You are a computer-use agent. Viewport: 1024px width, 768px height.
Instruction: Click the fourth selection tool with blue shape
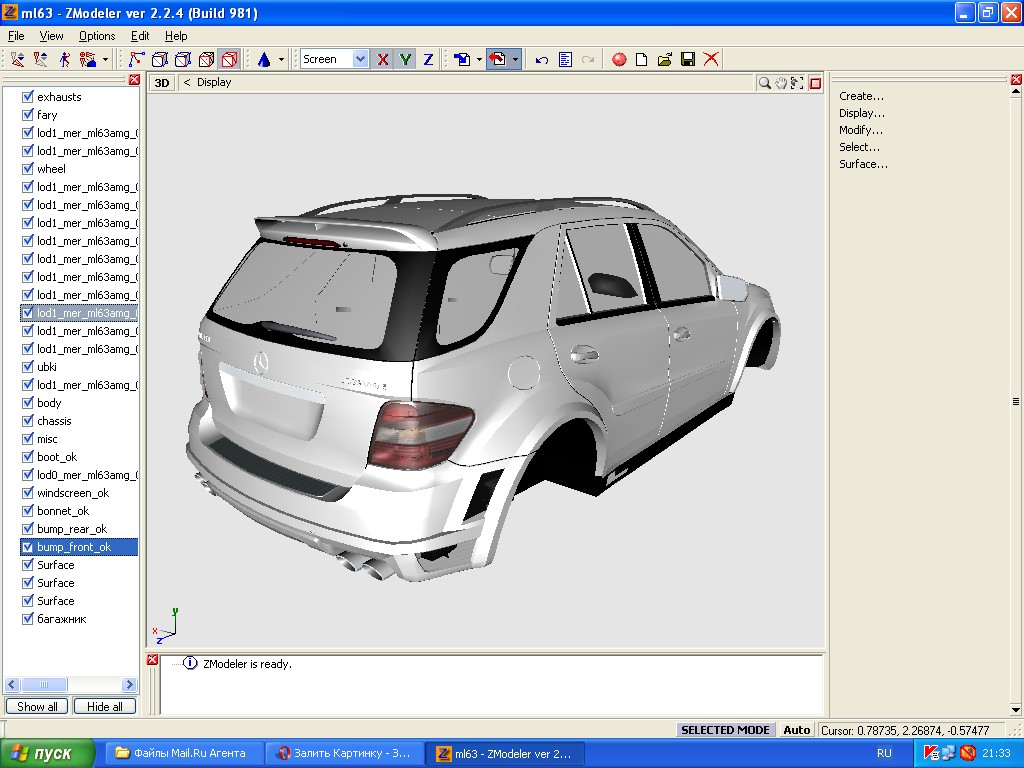click(88, 59)
